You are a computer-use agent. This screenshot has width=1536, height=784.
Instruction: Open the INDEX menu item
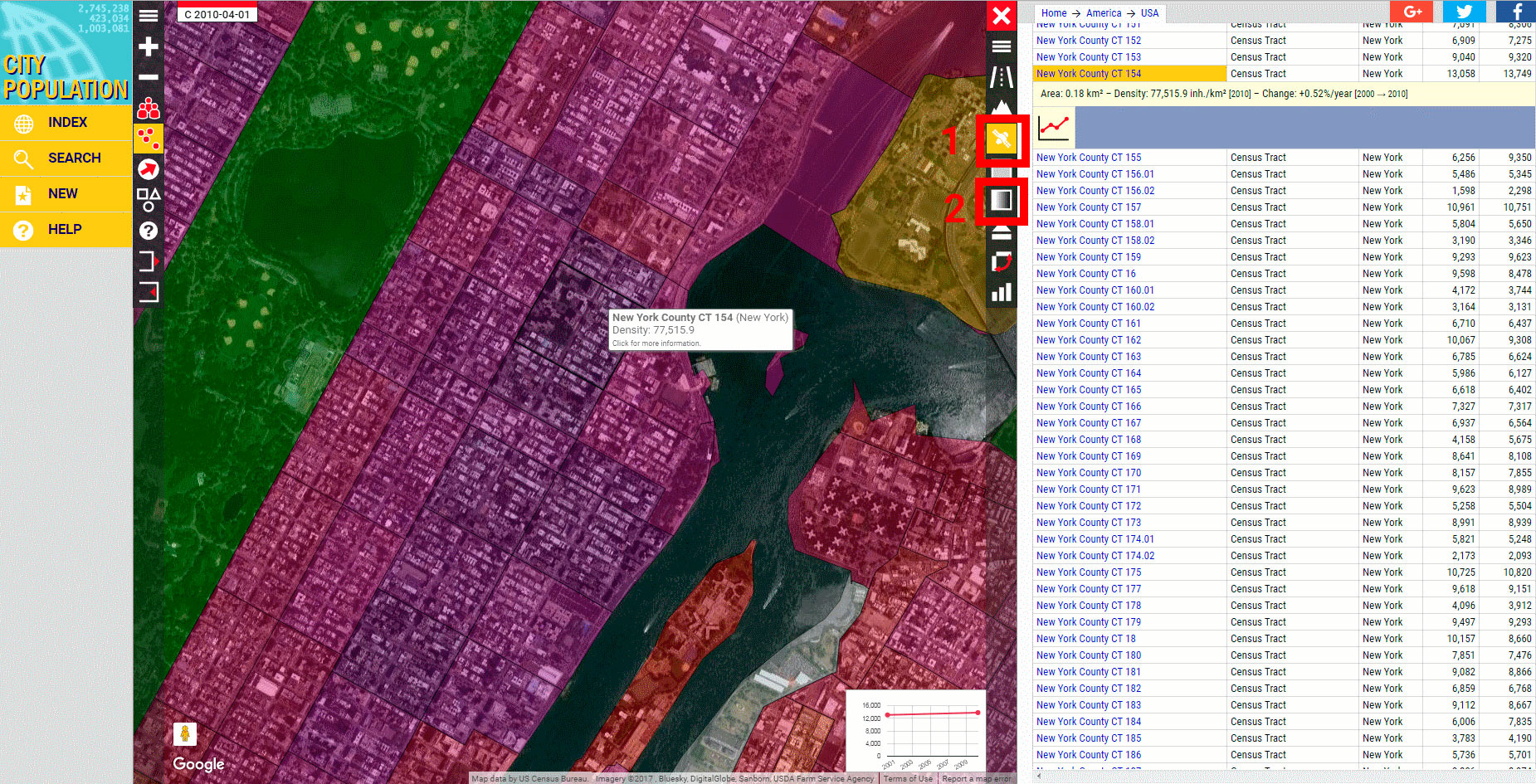click(66, 123)
